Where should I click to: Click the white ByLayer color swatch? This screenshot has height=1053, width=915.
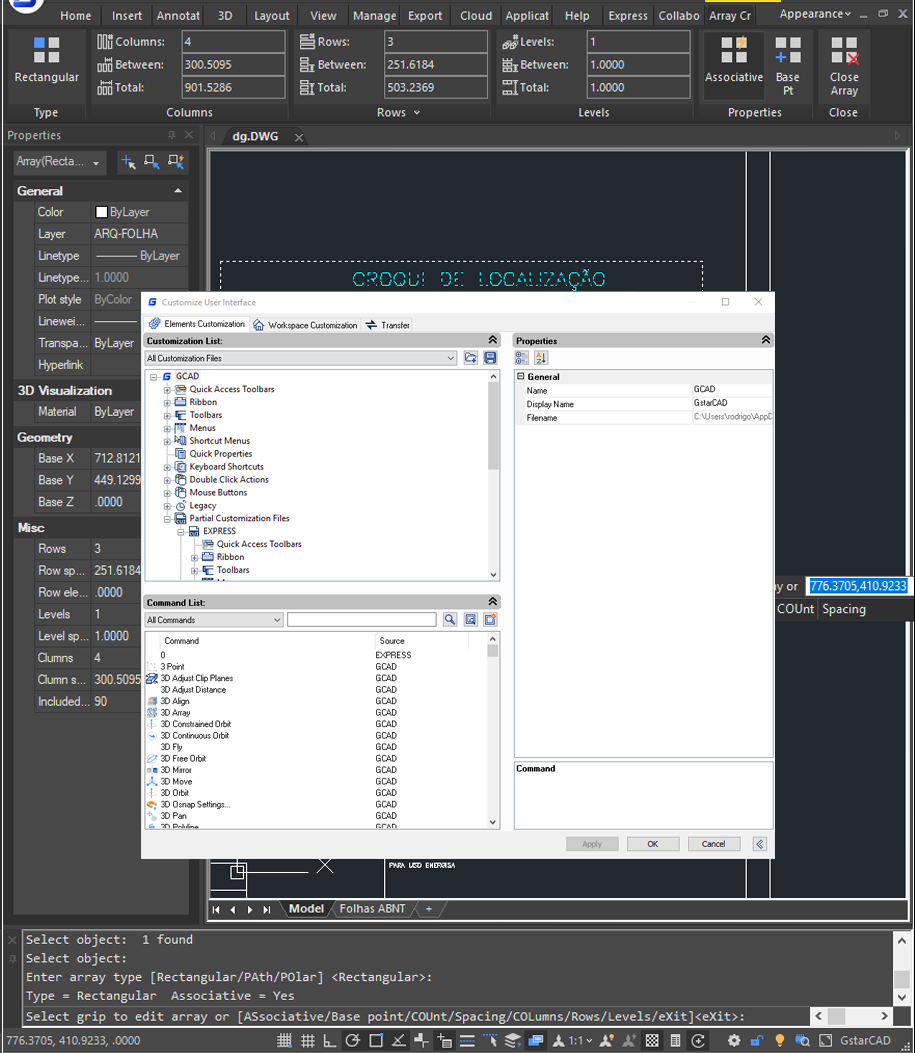pyautogui.click(x=101, y=212)
